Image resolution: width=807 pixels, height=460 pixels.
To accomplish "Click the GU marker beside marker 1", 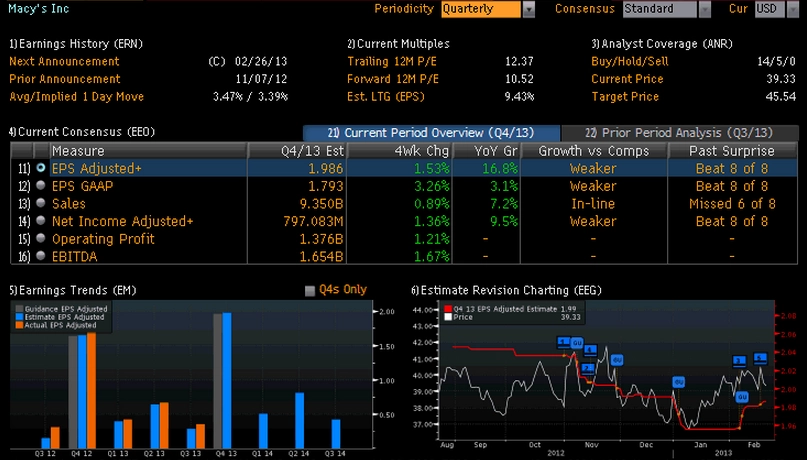I will pos(577,342).
